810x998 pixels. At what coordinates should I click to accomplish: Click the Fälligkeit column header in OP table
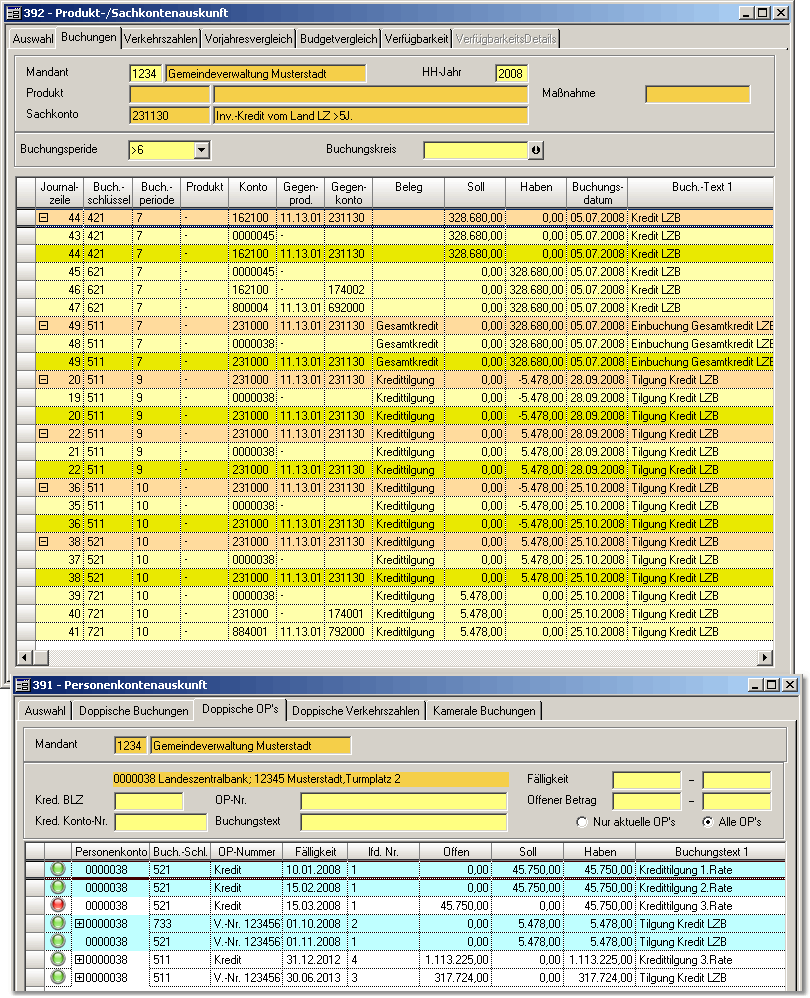tap(314, 852)
